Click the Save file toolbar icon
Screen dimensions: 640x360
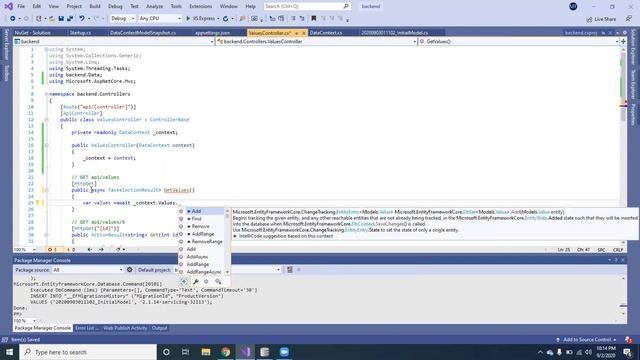61,19
